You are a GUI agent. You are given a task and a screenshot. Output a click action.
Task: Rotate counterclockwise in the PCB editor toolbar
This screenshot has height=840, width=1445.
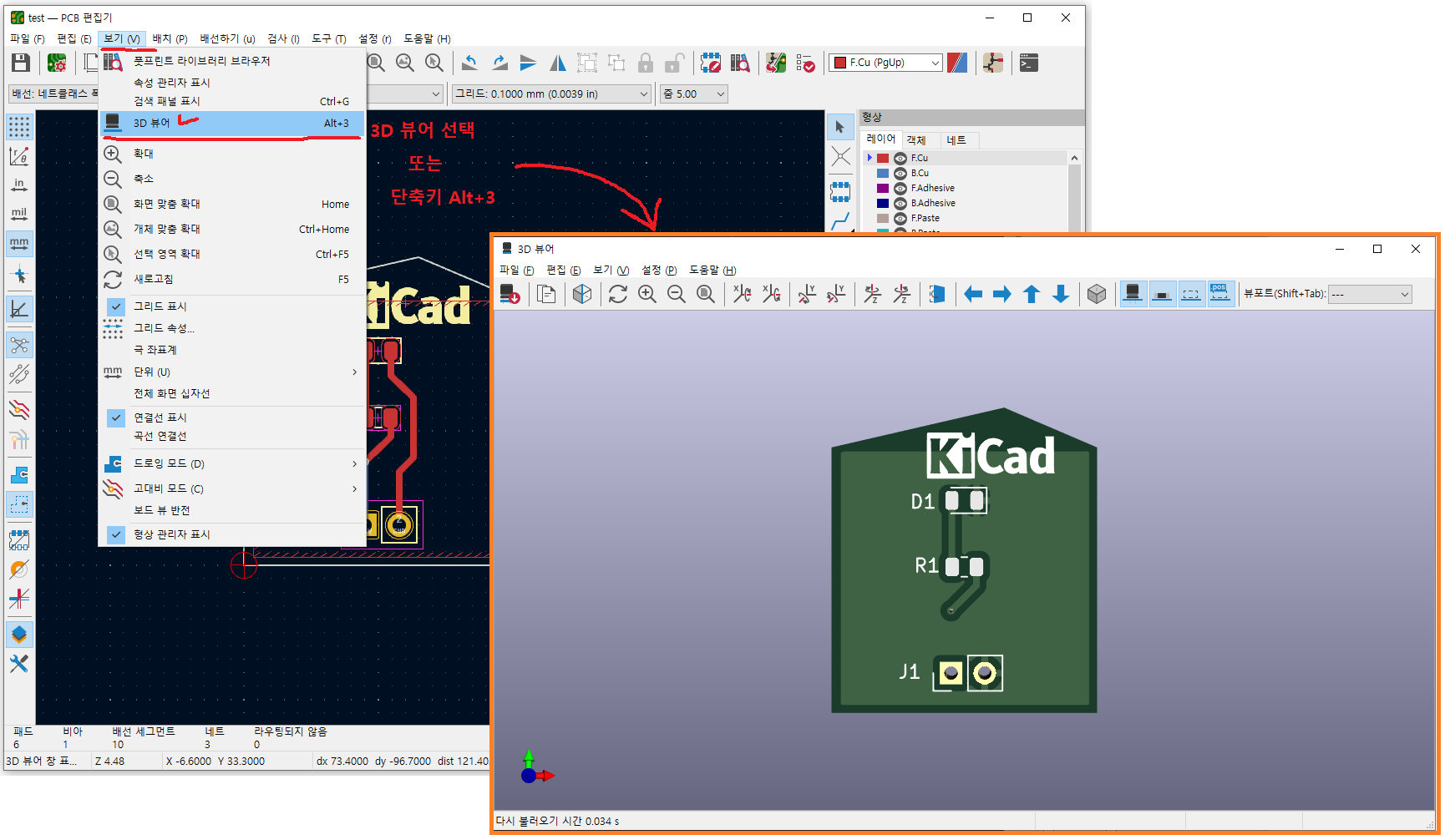[x=470, y=63]
